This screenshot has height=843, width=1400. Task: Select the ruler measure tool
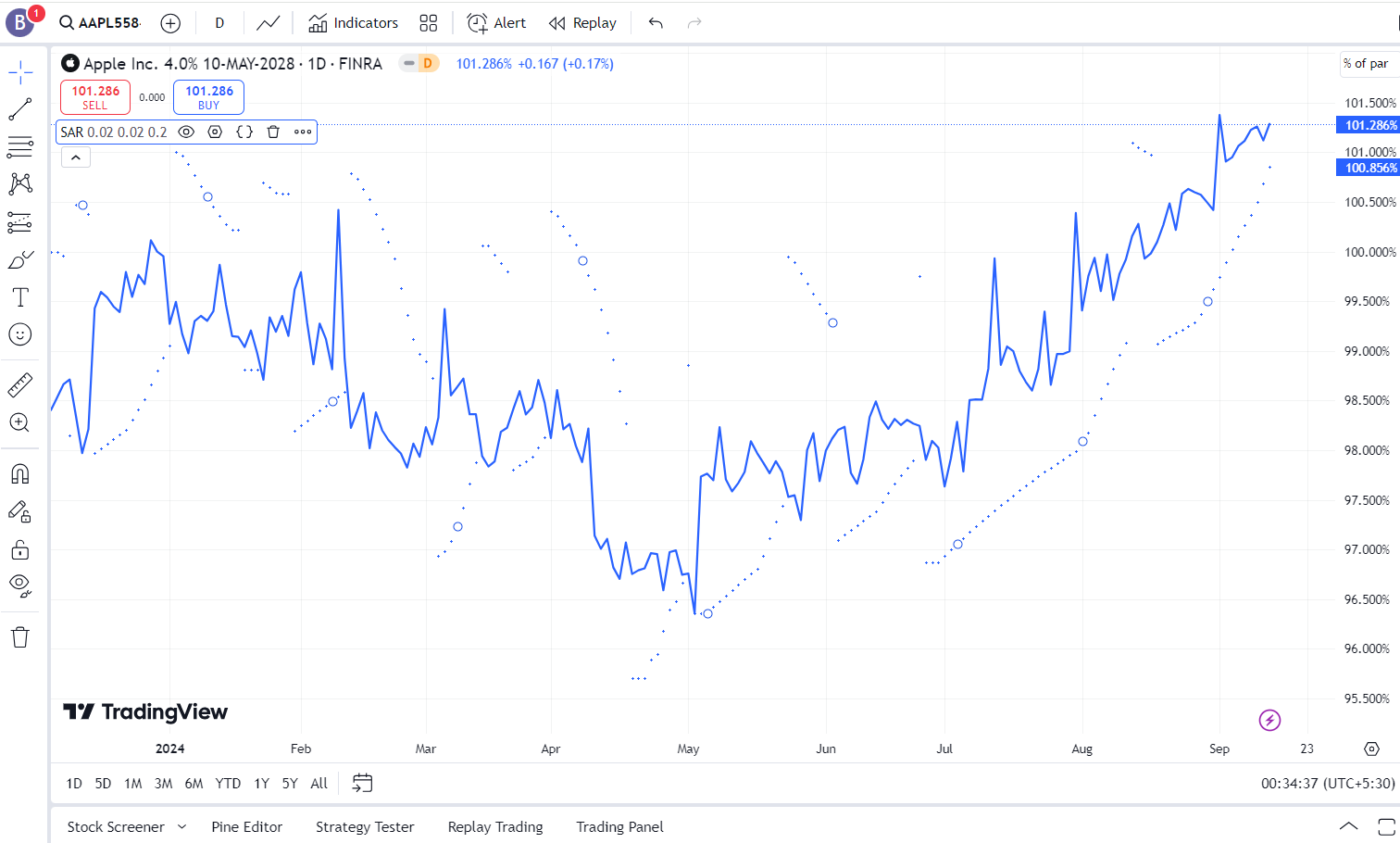(20, 384)
